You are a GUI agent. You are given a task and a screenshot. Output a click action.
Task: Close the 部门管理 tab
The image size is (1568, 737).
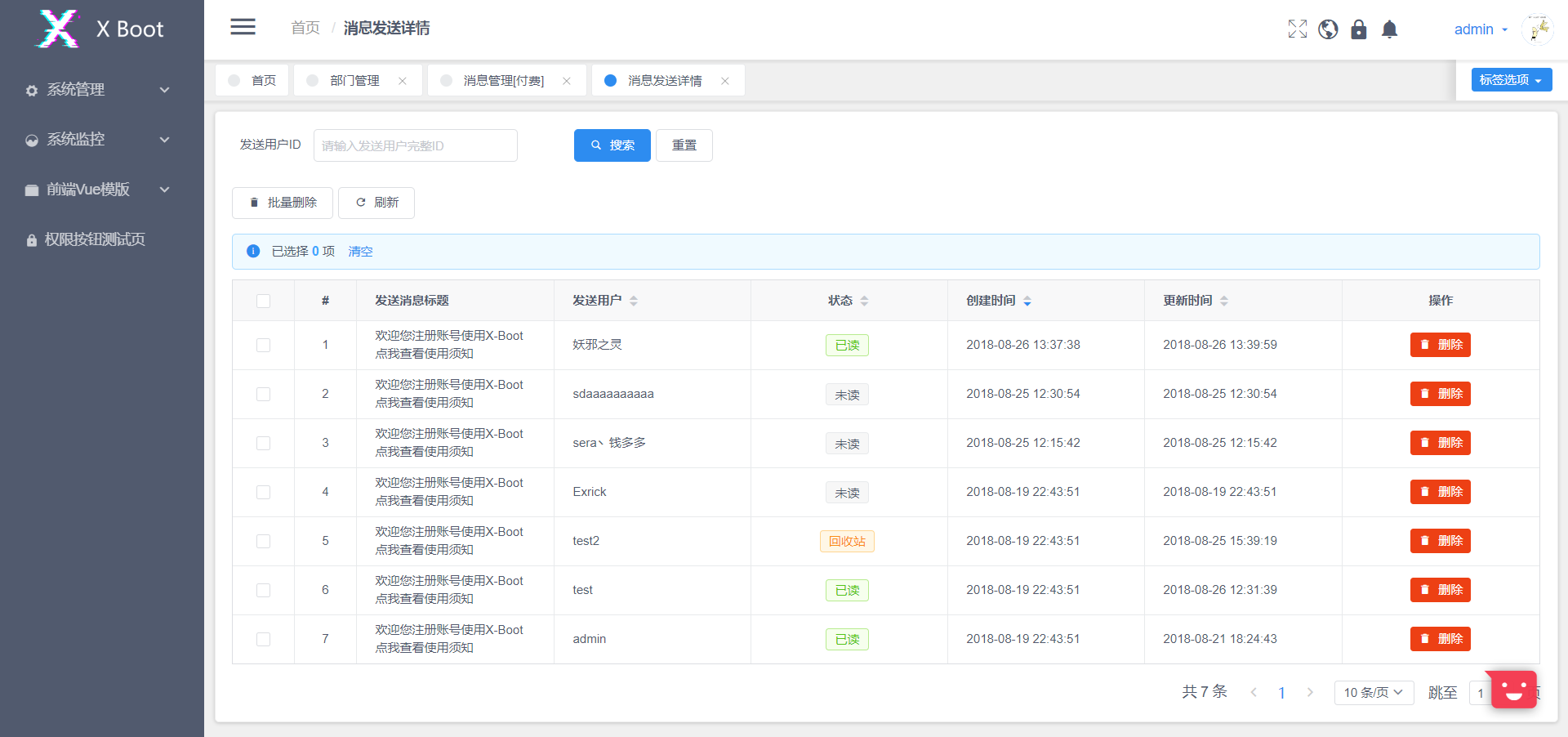click(403, 81)
